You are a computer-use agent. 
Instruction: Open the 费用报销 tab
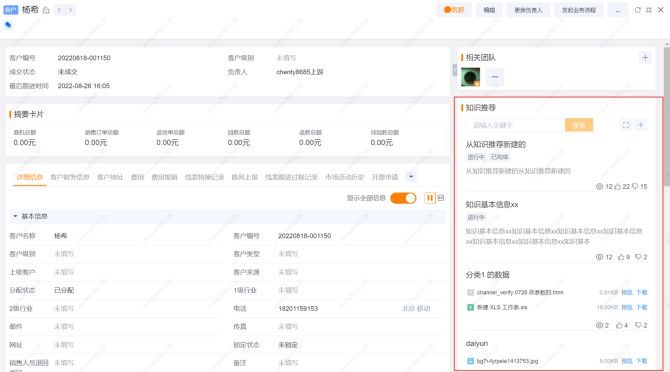pyautogui.click(x=164, y=177)
